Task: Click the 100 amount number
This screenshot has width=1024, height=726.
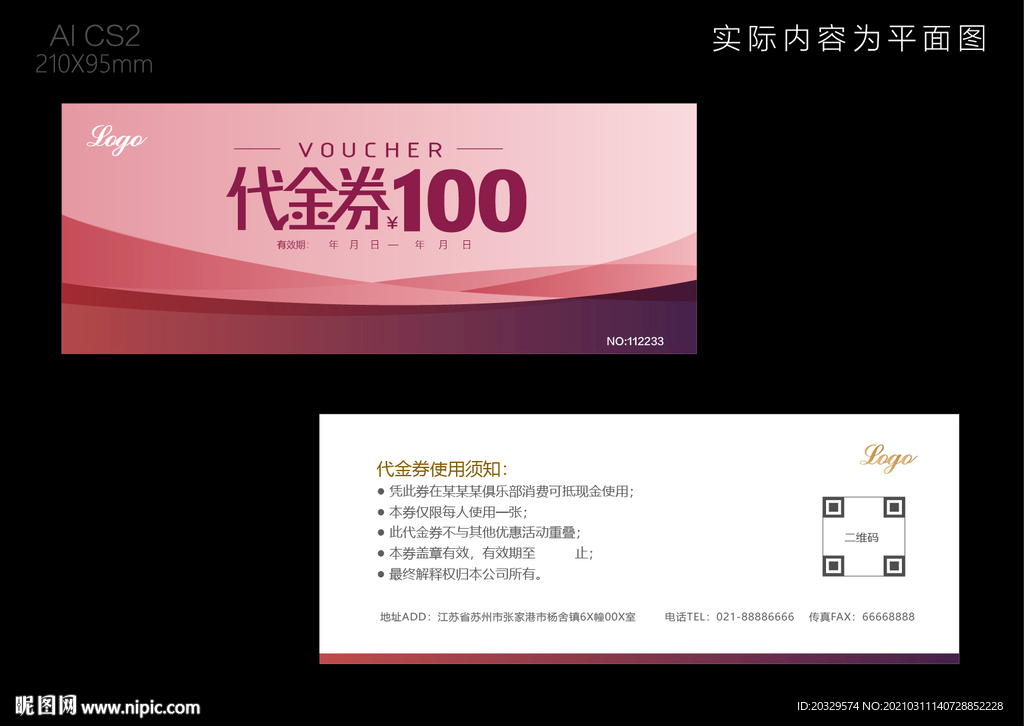Action: pos(462,200)
